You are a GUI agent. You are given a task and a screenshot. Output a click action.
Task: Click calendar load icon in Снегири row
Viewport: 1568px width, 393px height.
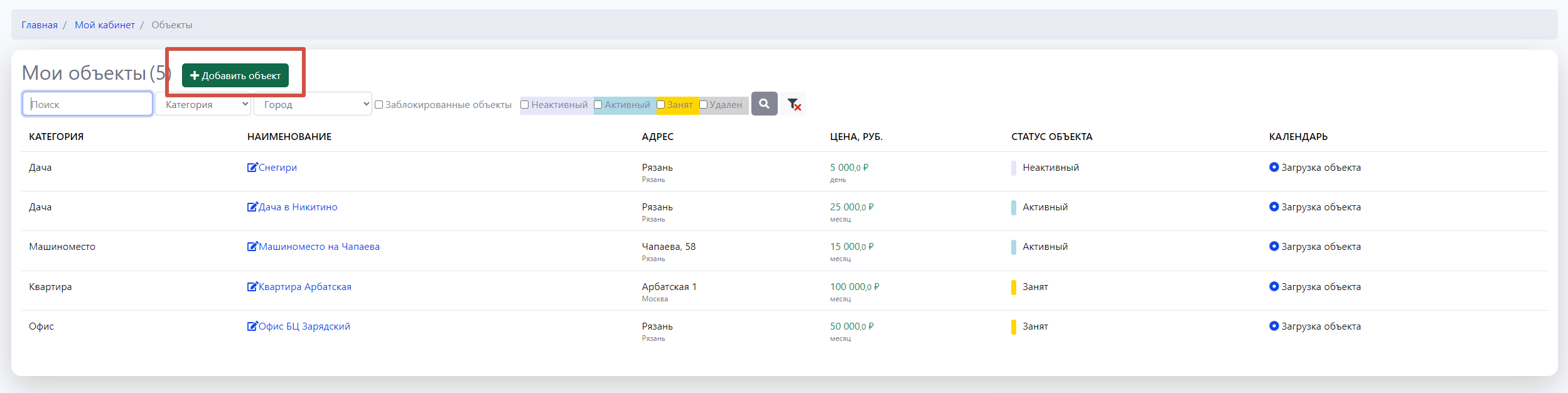pyautogui.click(x=1274, y=168)
